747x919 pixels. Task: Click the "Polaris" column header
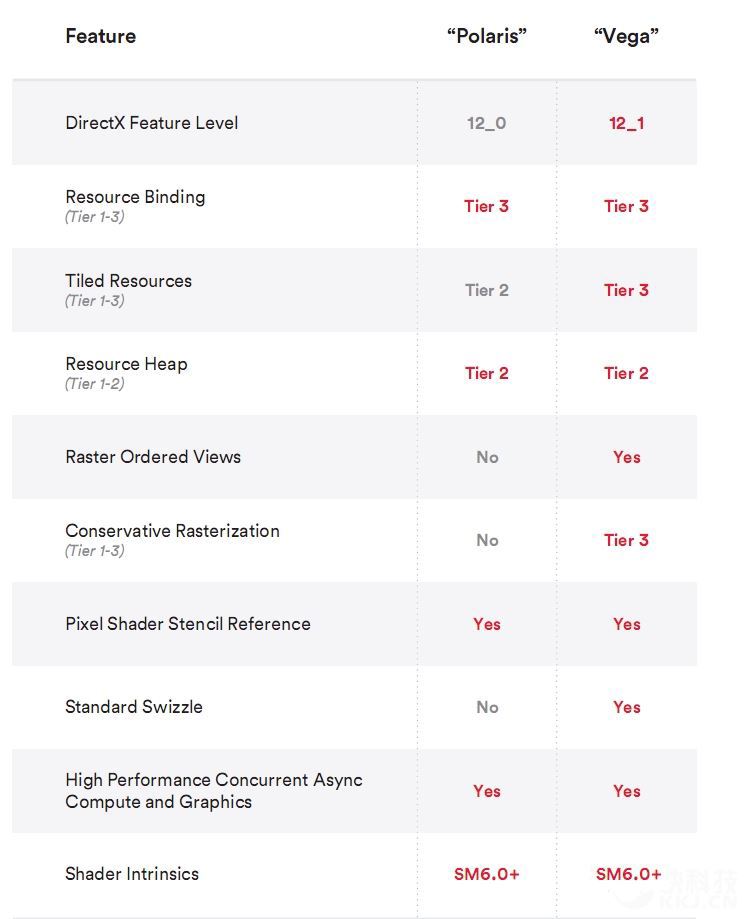coord(486,37)
